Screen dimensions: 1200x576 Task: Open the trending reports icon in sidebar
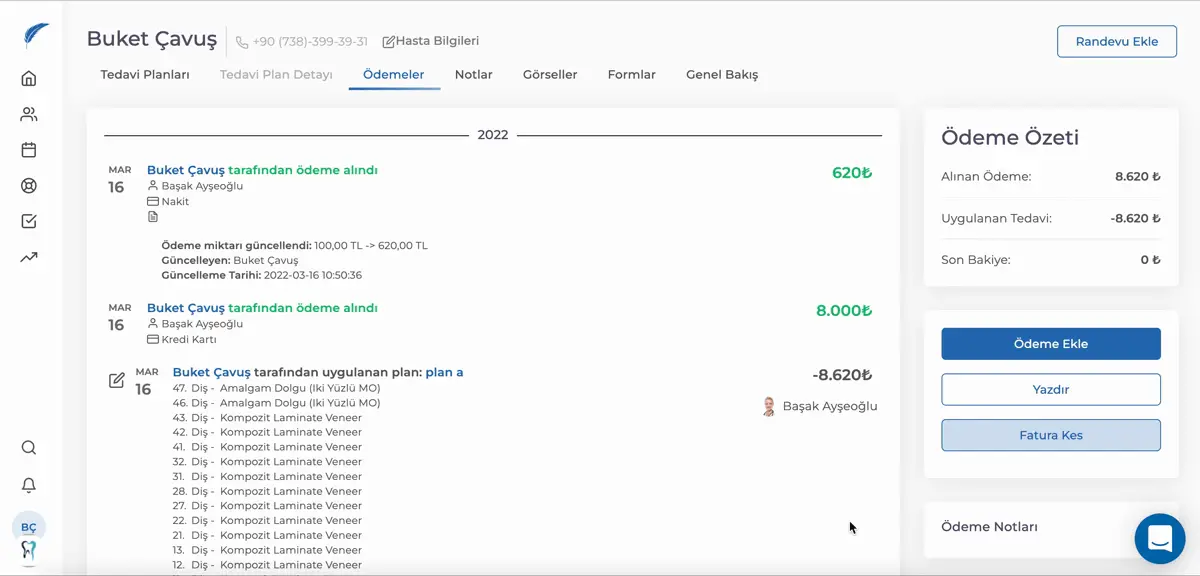pyautogui.click(x=29, y=258)
